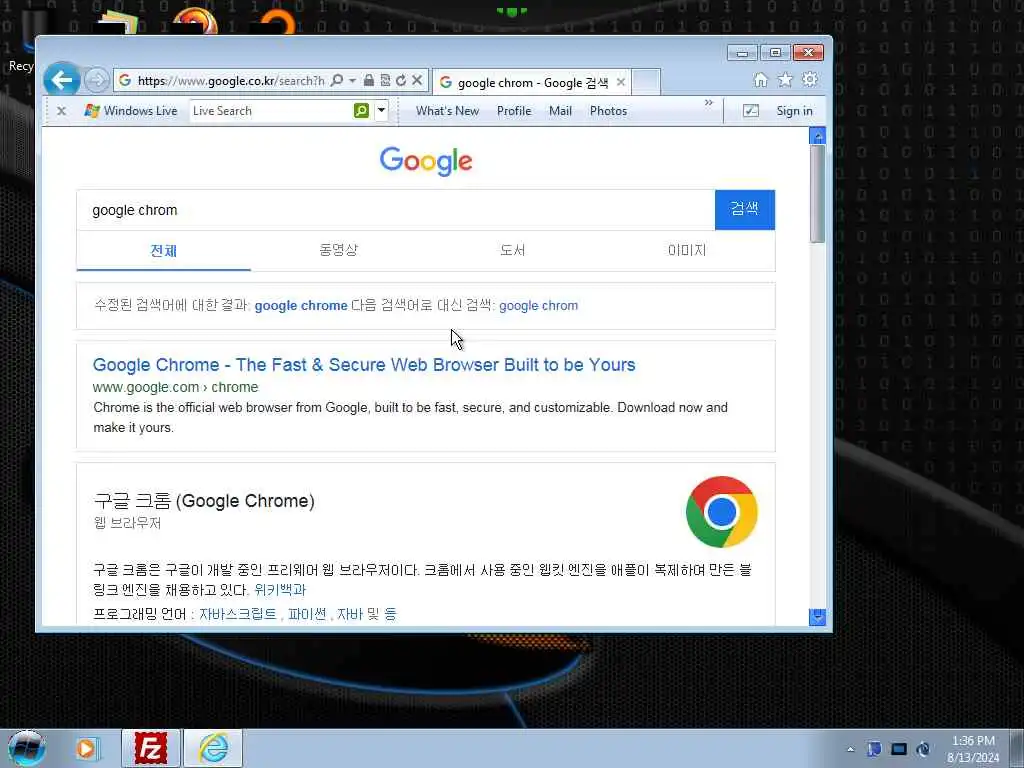Click the Windows Live logo button
This screenshot has height=768, width=1024.
[131, 111]
